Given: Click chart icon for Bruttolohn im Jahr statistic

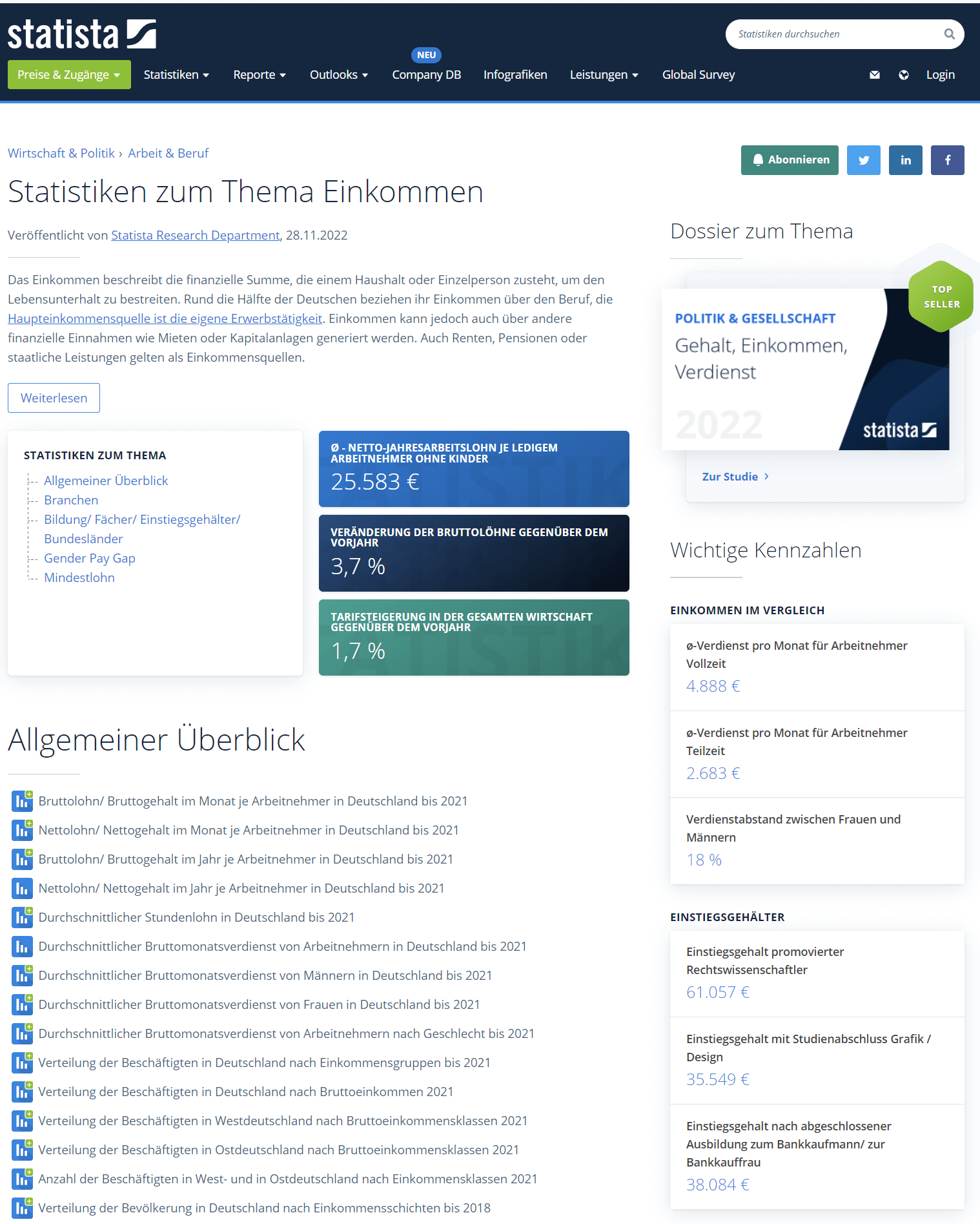Looking at the screenshot, I should pos(22,859).
